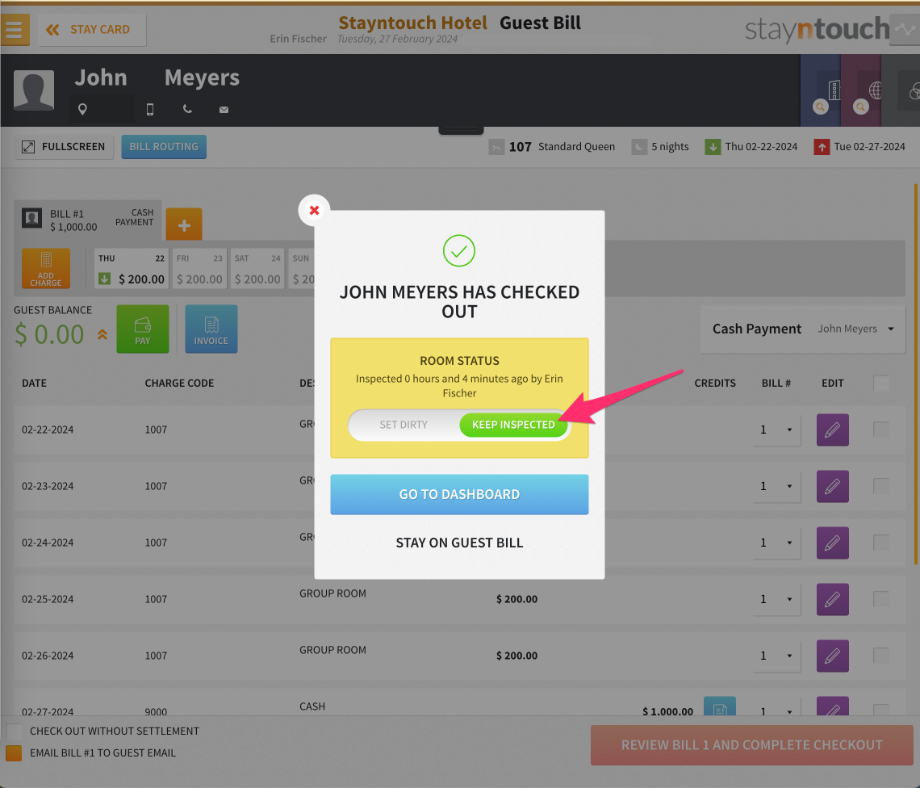The width and height of the screenshot is (920, 788).
Task: Click guest email envelope icon
Action: click(224, 110)
